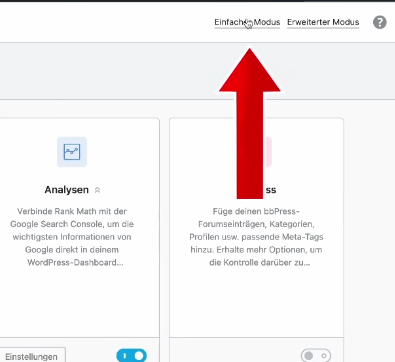Click the Analysen chart icon

click(72, 152)
